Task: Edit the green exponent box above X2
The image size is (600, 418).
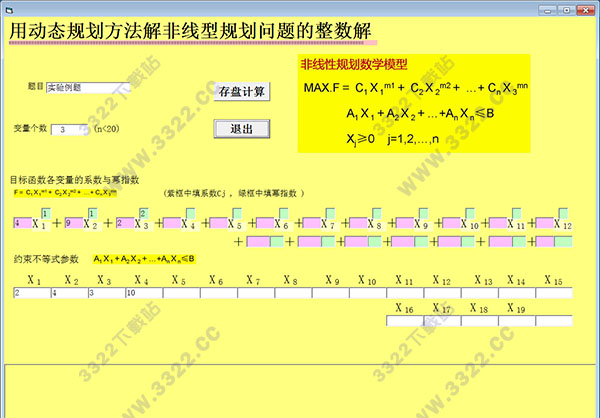Action: 93,214
